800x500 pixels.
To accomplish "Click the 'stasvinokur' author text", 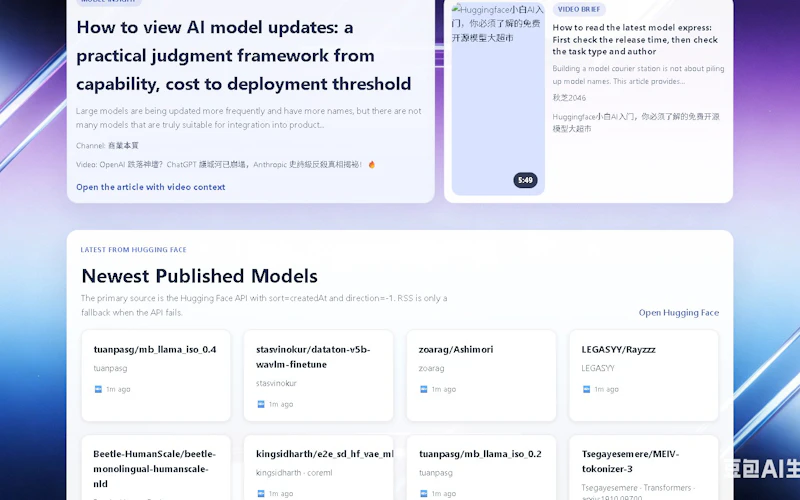I will [276, 383].
